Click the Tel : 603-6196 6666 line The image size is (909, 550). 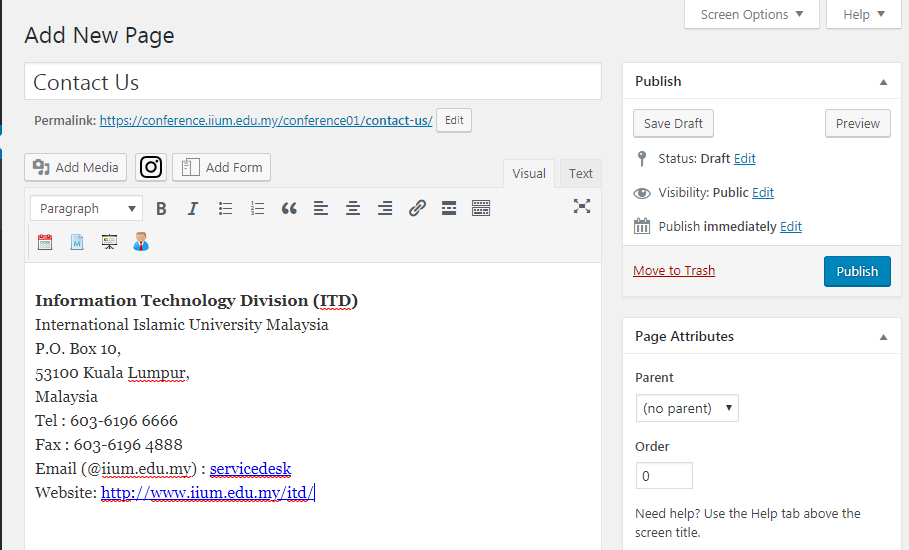tap(107, 421)
